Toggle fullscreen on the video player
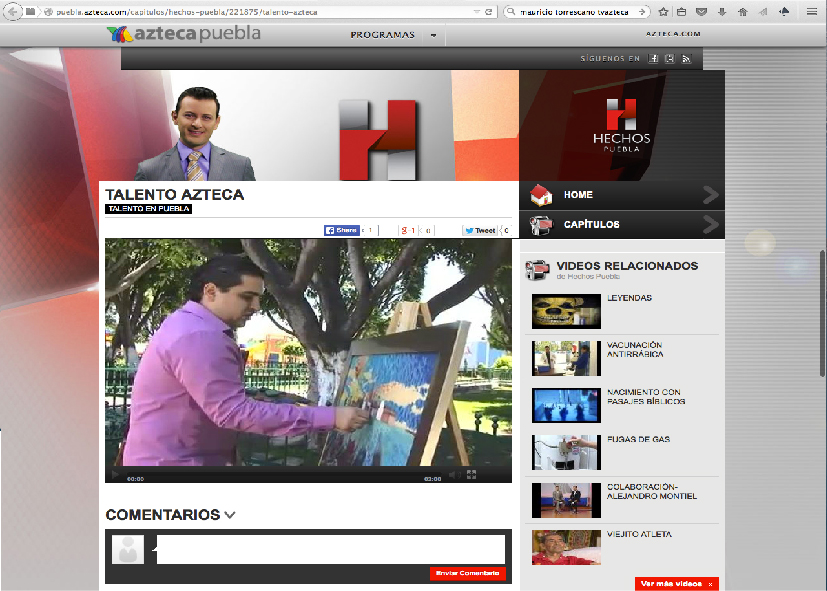 tap(471, 475)
